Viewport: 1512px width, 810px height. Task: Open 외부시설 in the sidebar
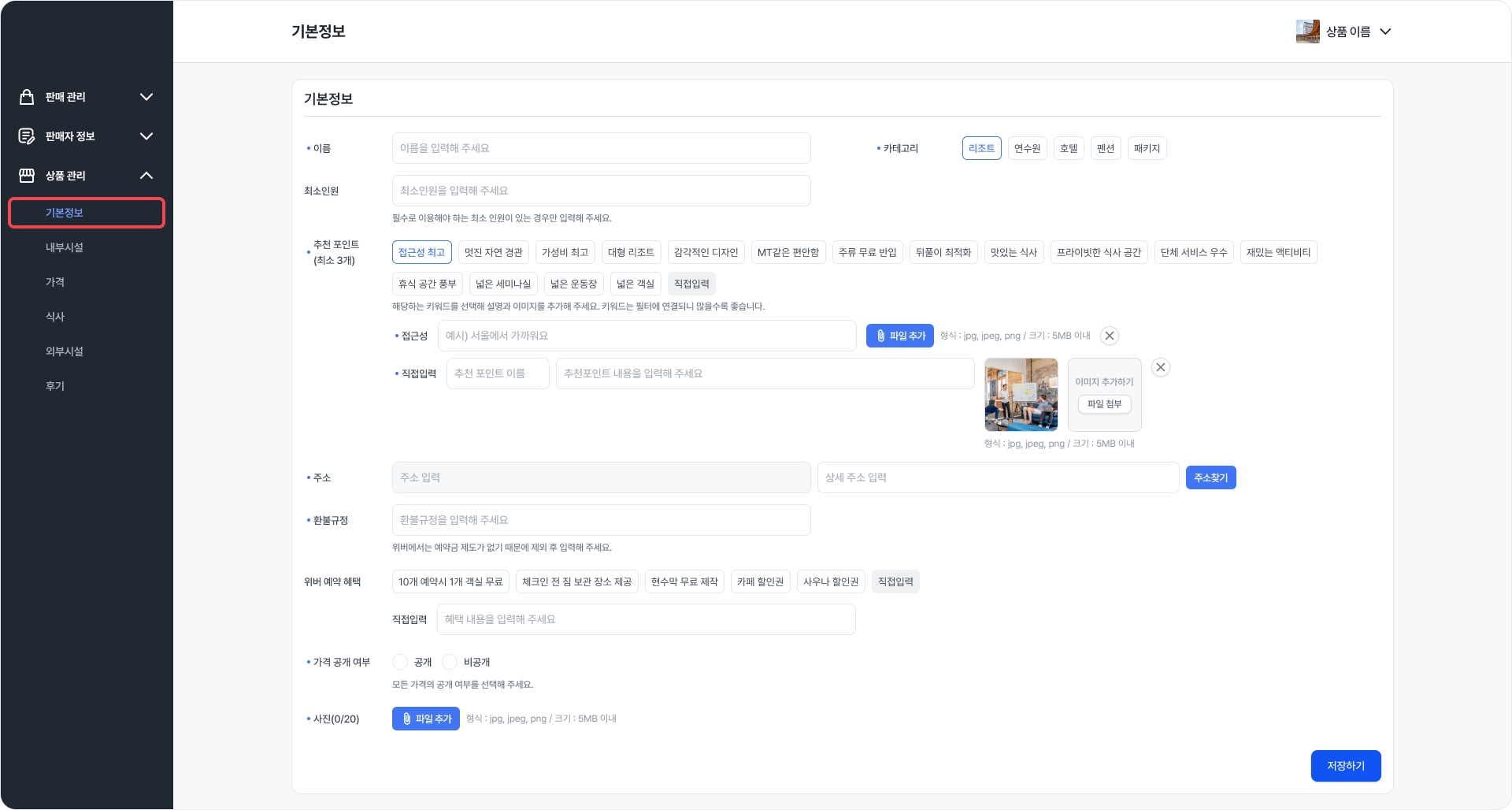[65, 351]
